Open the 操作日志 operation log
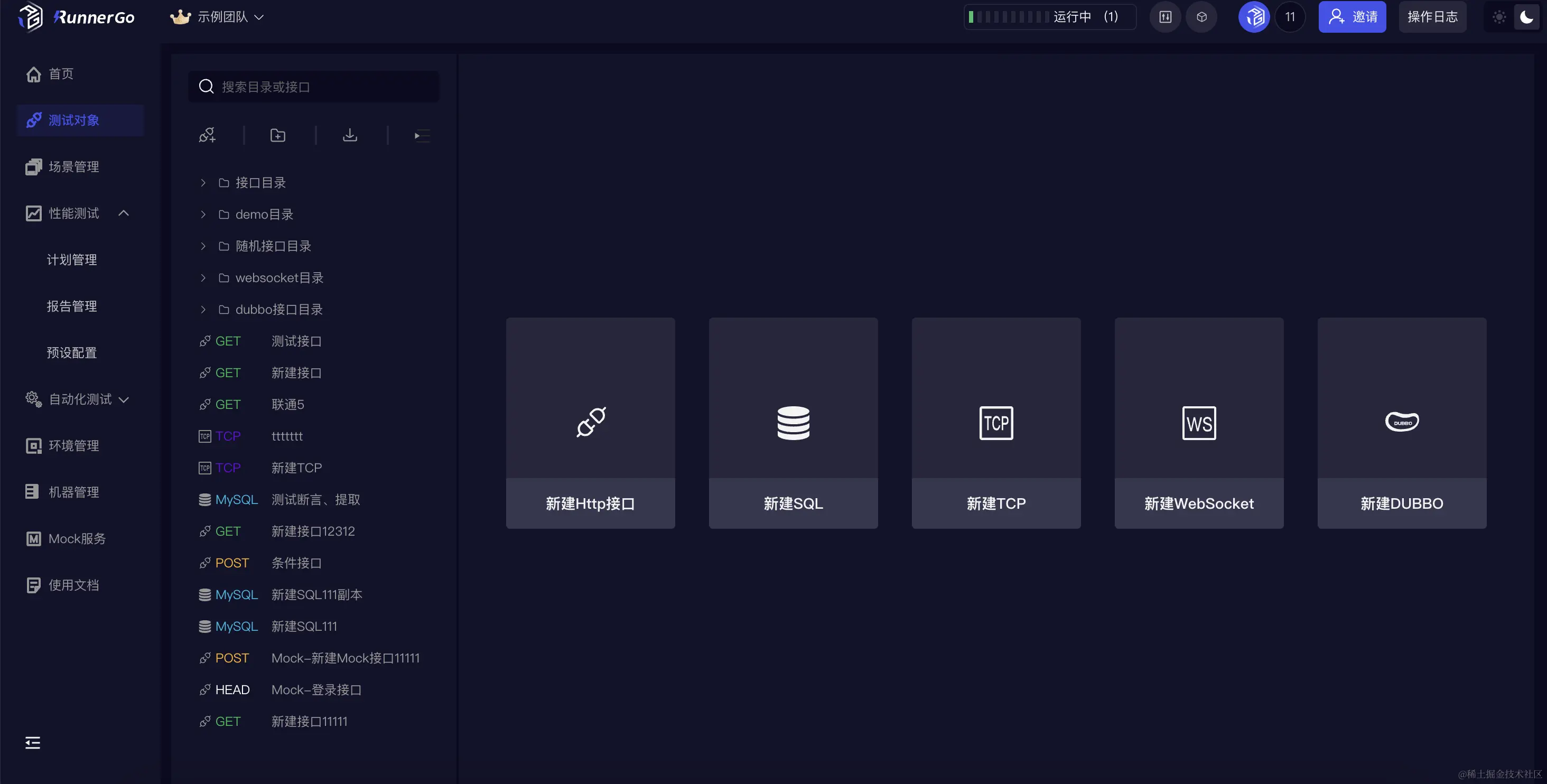The image size is (1547, 784). [1432, 17]
